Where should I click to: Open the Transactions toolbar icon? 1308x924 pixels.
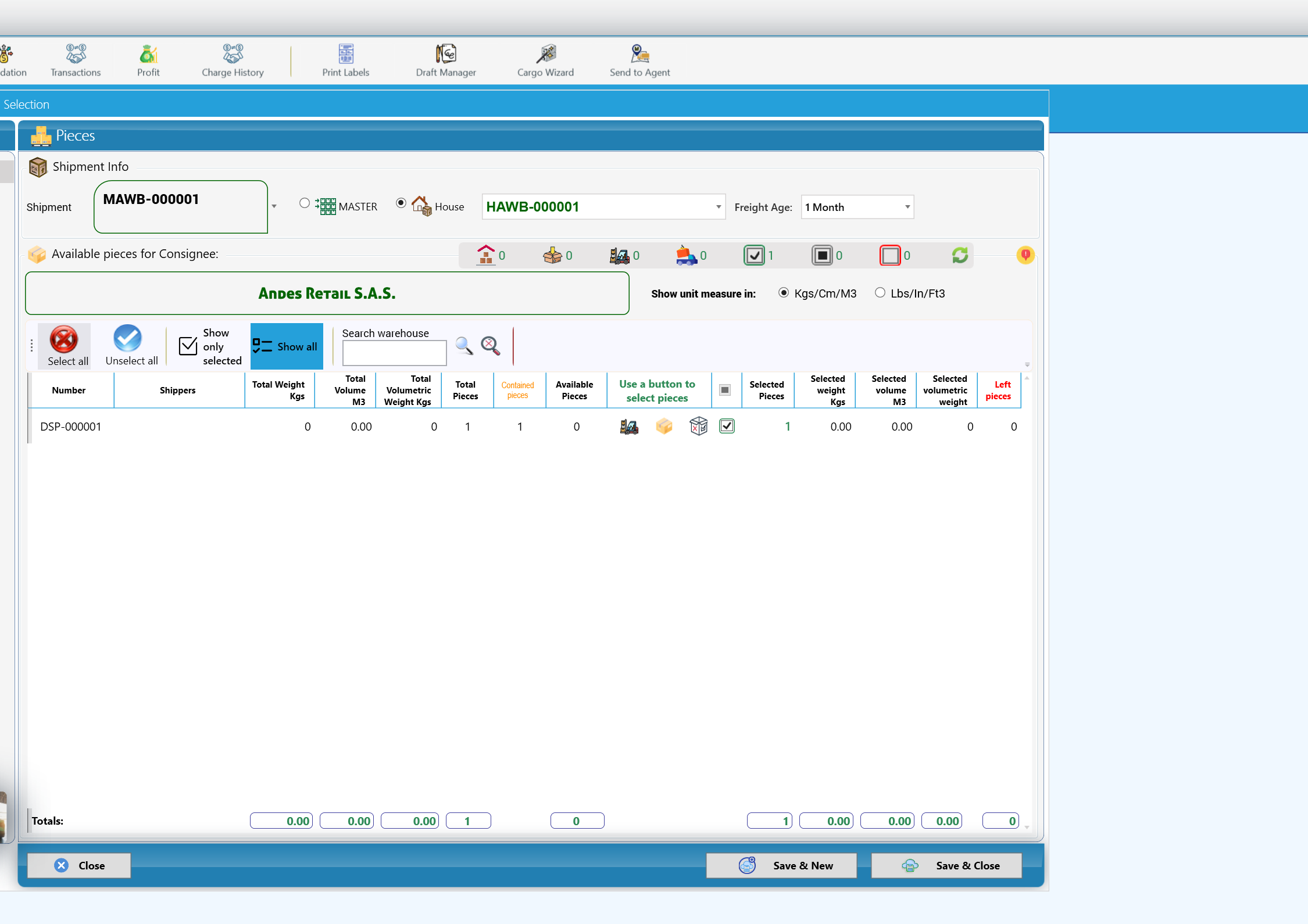[x=76, y=60]
